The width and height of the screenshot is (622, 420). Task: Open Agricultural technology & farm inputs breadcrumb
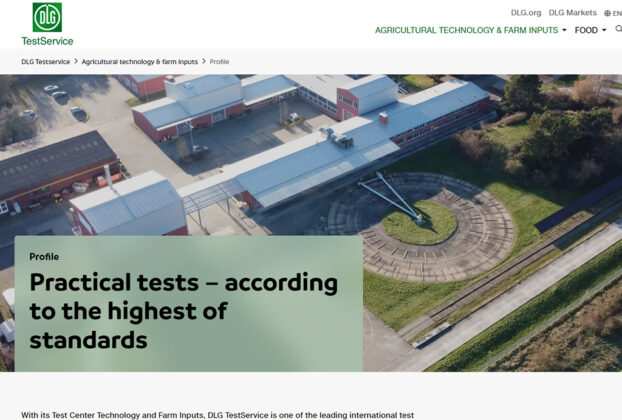[140, 62]
